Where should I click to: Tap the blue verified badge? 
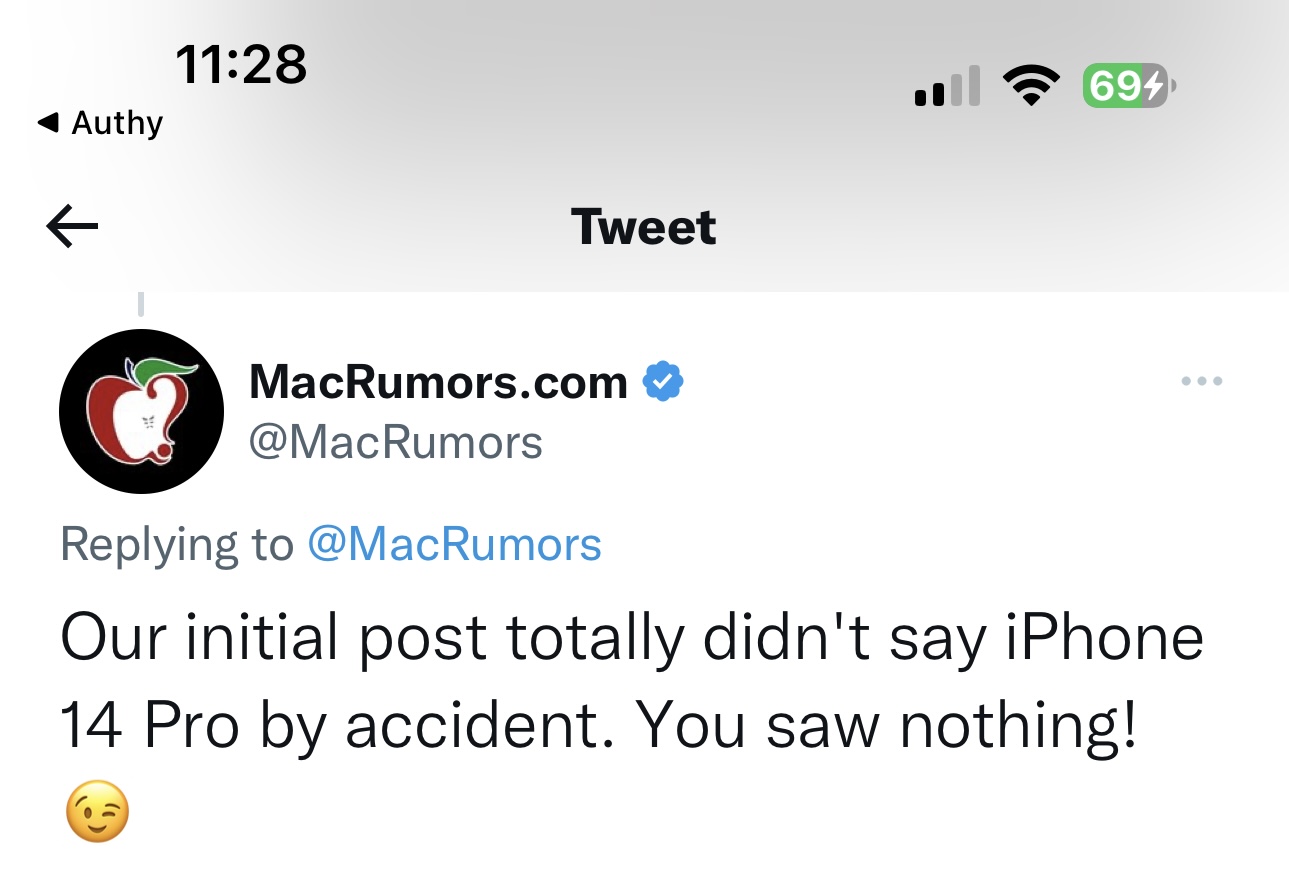(x=661, y=381)
